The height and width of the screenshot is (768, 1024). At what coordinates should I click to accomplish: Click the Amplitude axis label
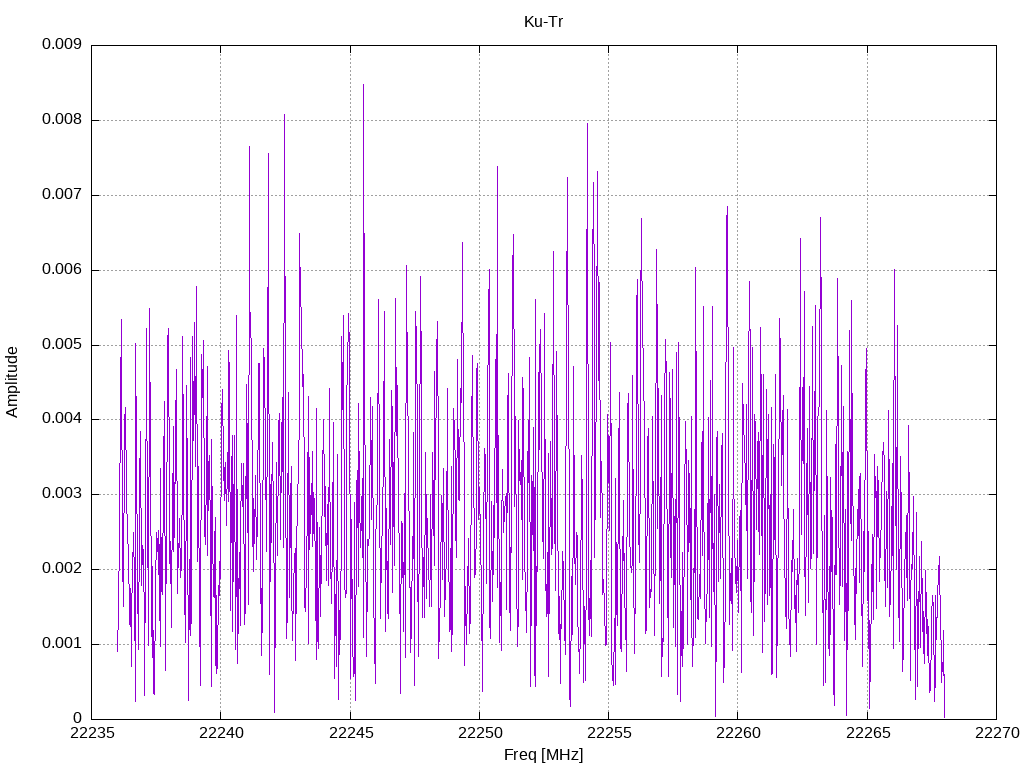(12, 382)
